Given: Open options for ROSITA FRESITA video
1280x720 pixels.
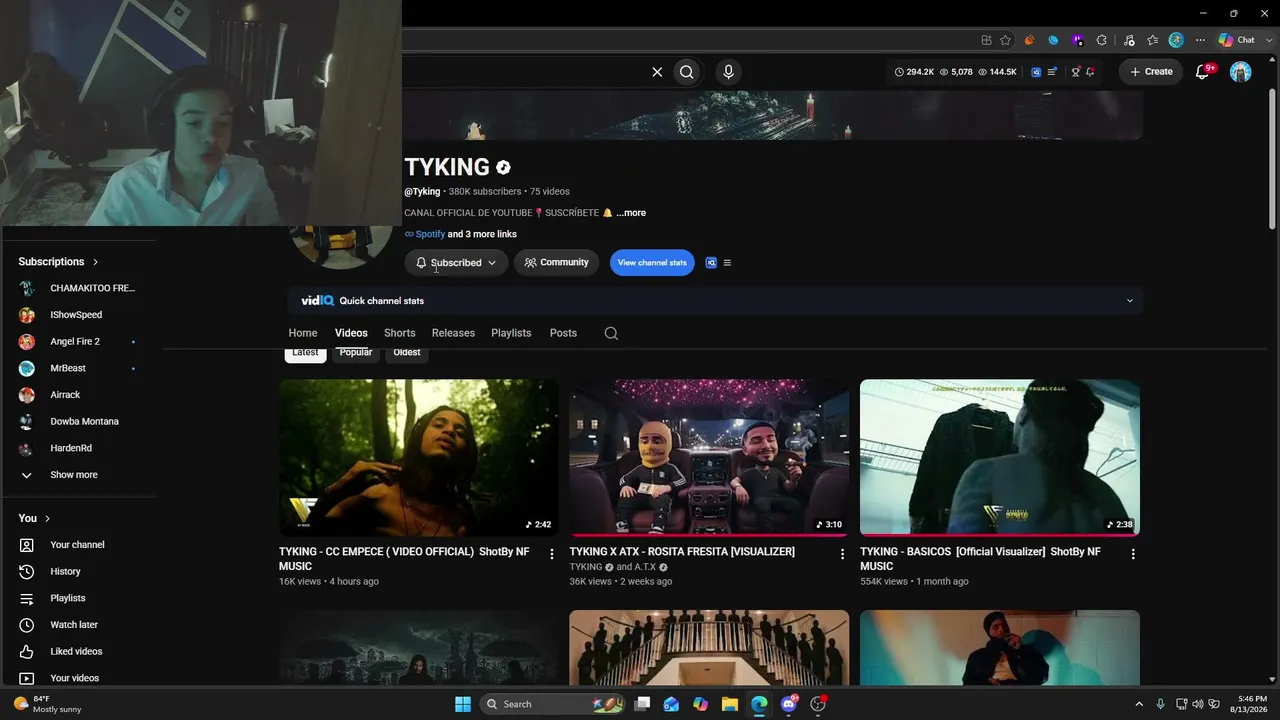Looking at the screenshot, I should click(x=842, y=554).
